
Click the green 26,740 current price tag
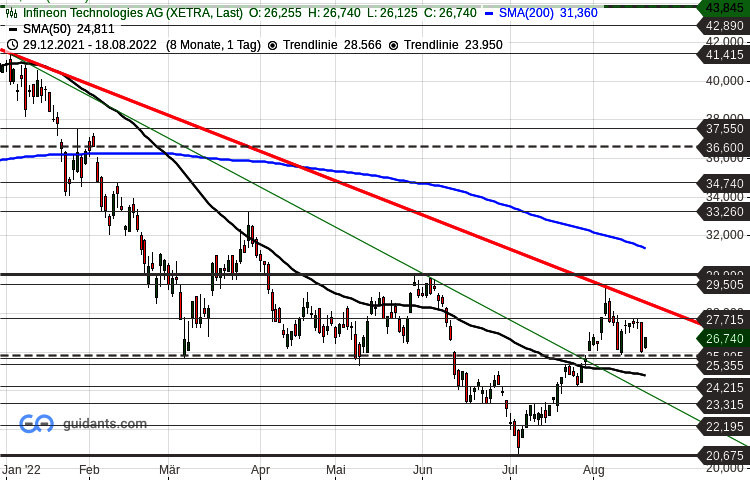(x=724, y=338)
